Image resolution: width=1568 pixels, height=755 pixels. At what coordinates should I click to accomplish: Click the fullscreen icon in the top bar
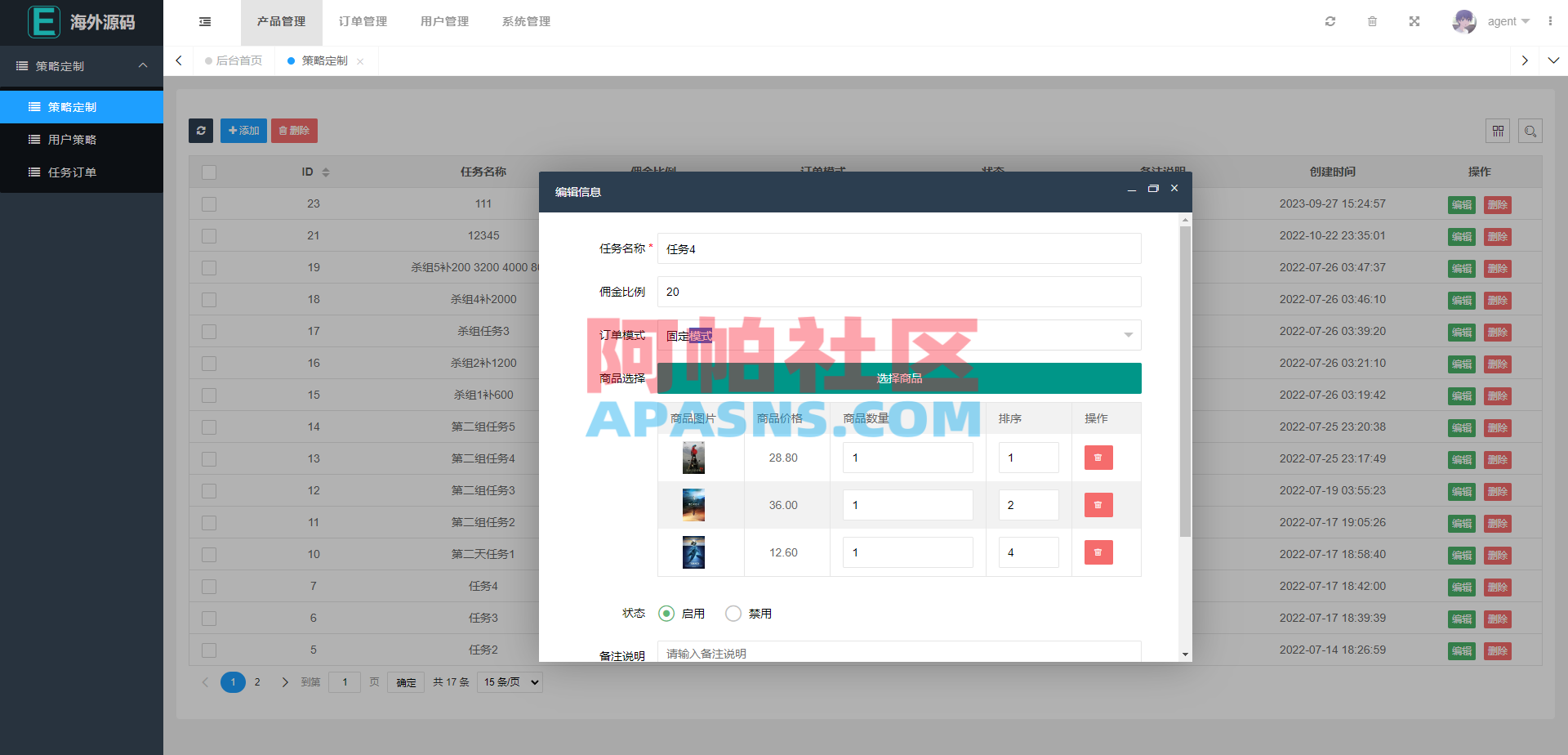(1414, 21)
